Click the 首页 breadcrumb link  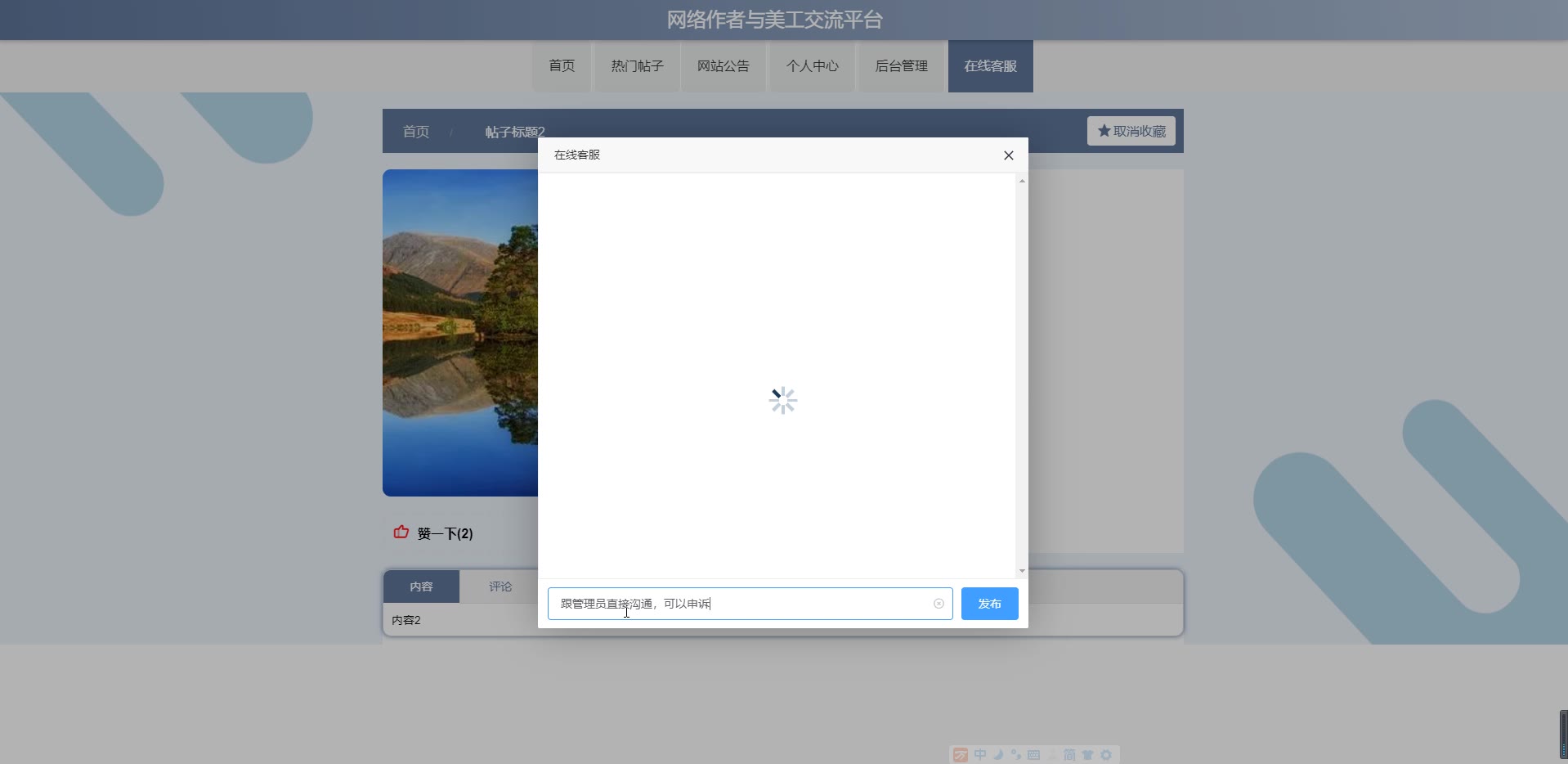(x=415, y=132)
